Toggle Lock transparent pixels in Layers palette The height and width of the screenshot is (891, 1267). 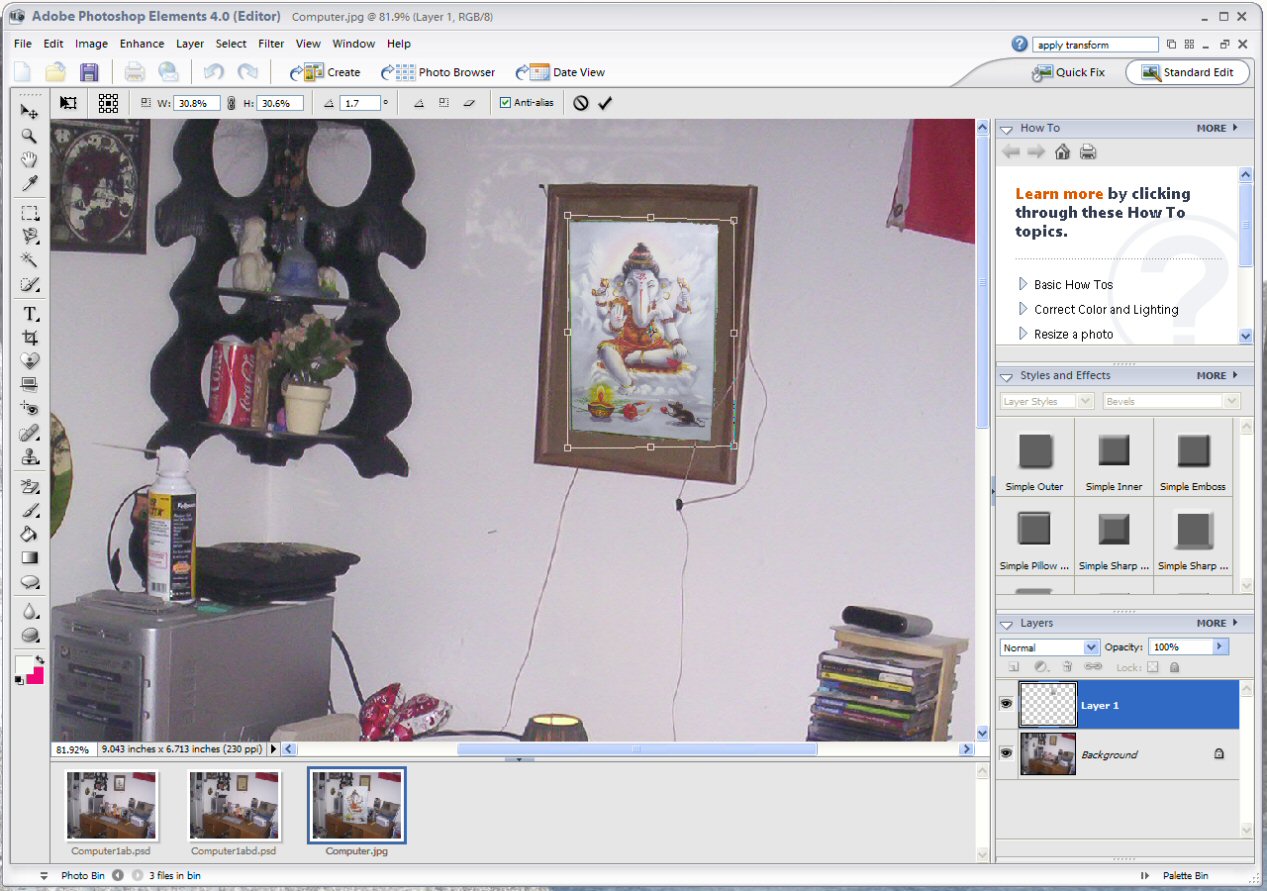click(x=1152, y=667)
